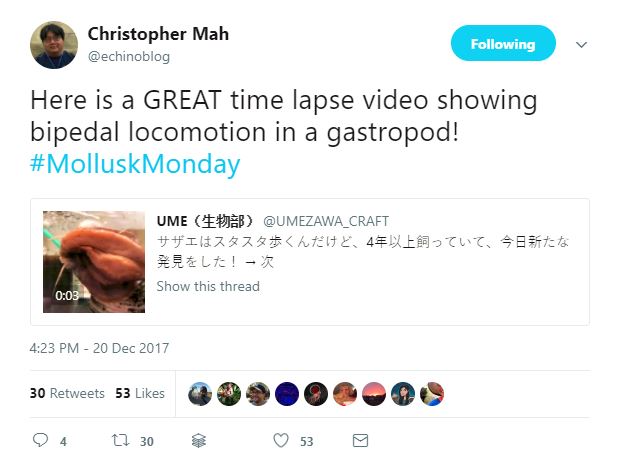Play the quoted gastropod video thumbnail
This screenshot has width=620, height=466.
tap(94, 262)
